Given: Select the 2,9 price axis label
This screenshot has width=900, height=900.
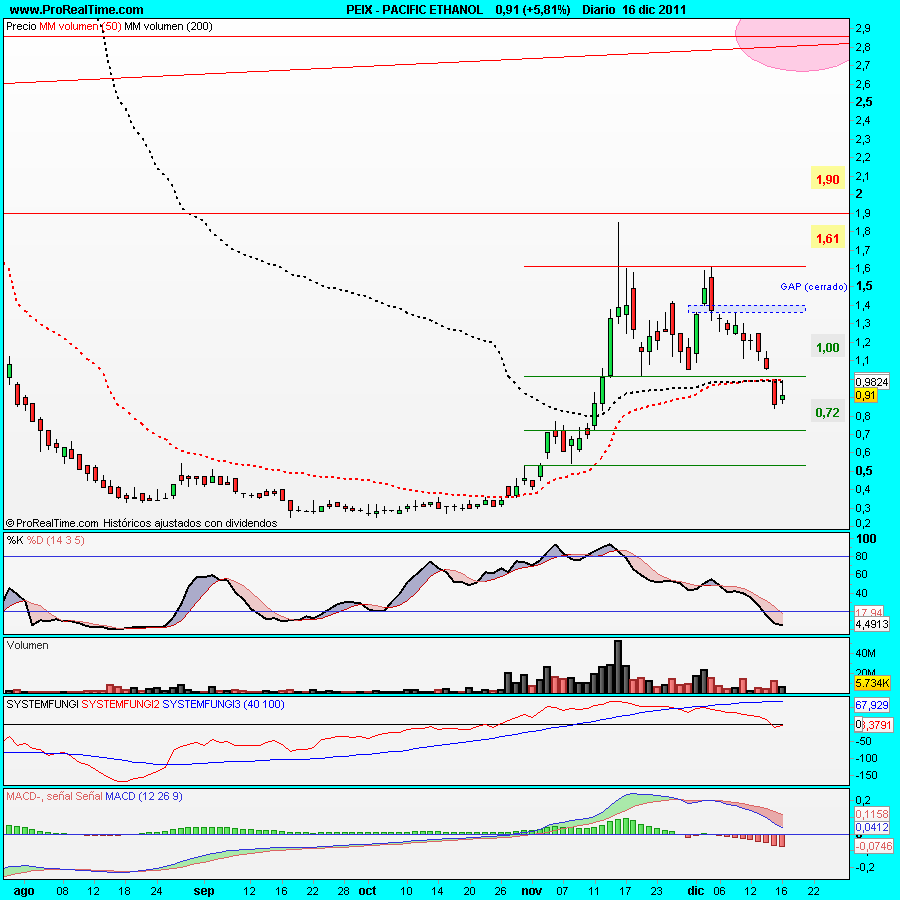Looking at the screenshot, I should pos(863,28).
